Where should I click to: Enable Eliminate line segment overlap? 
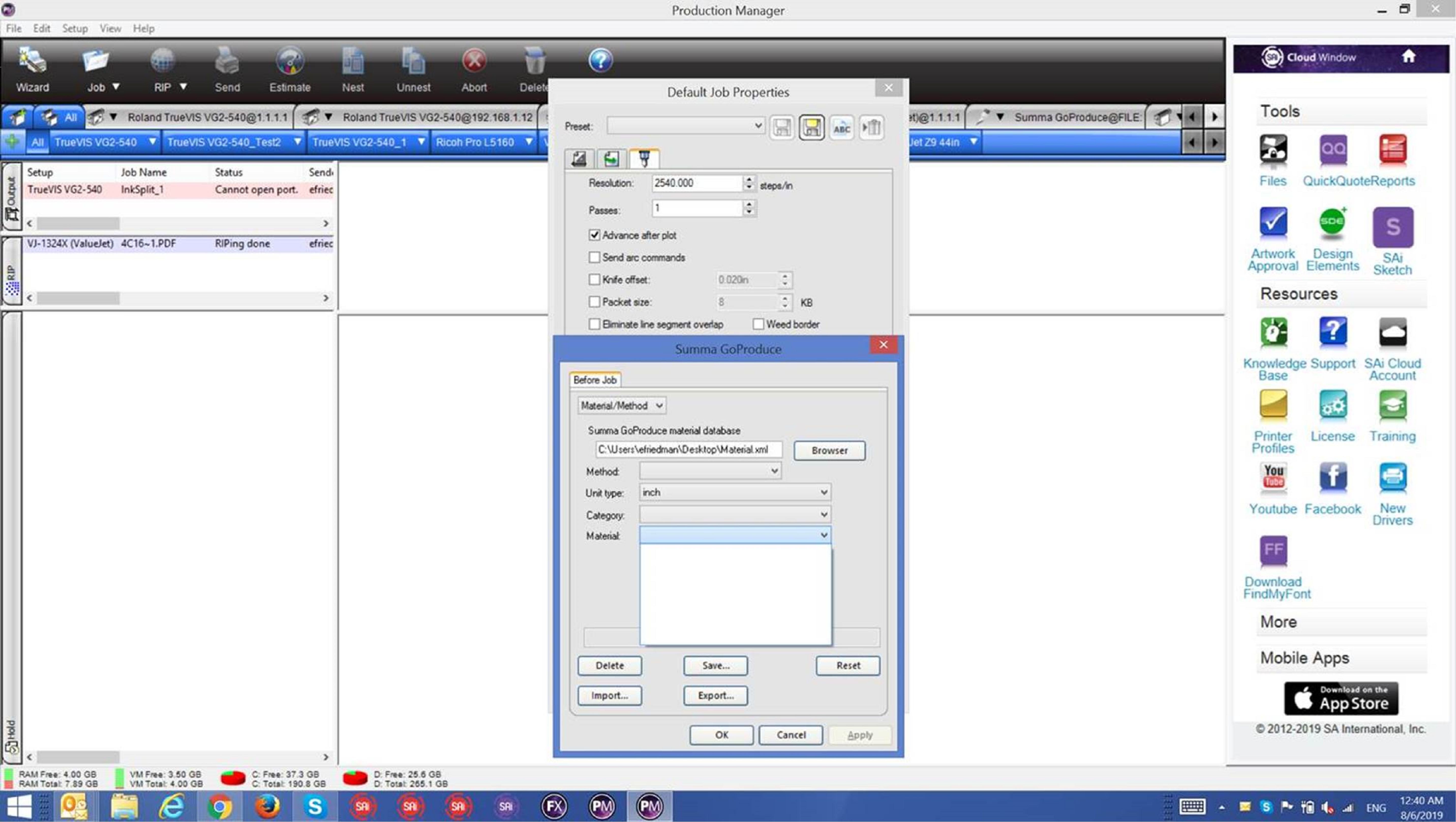coord(594,324)
